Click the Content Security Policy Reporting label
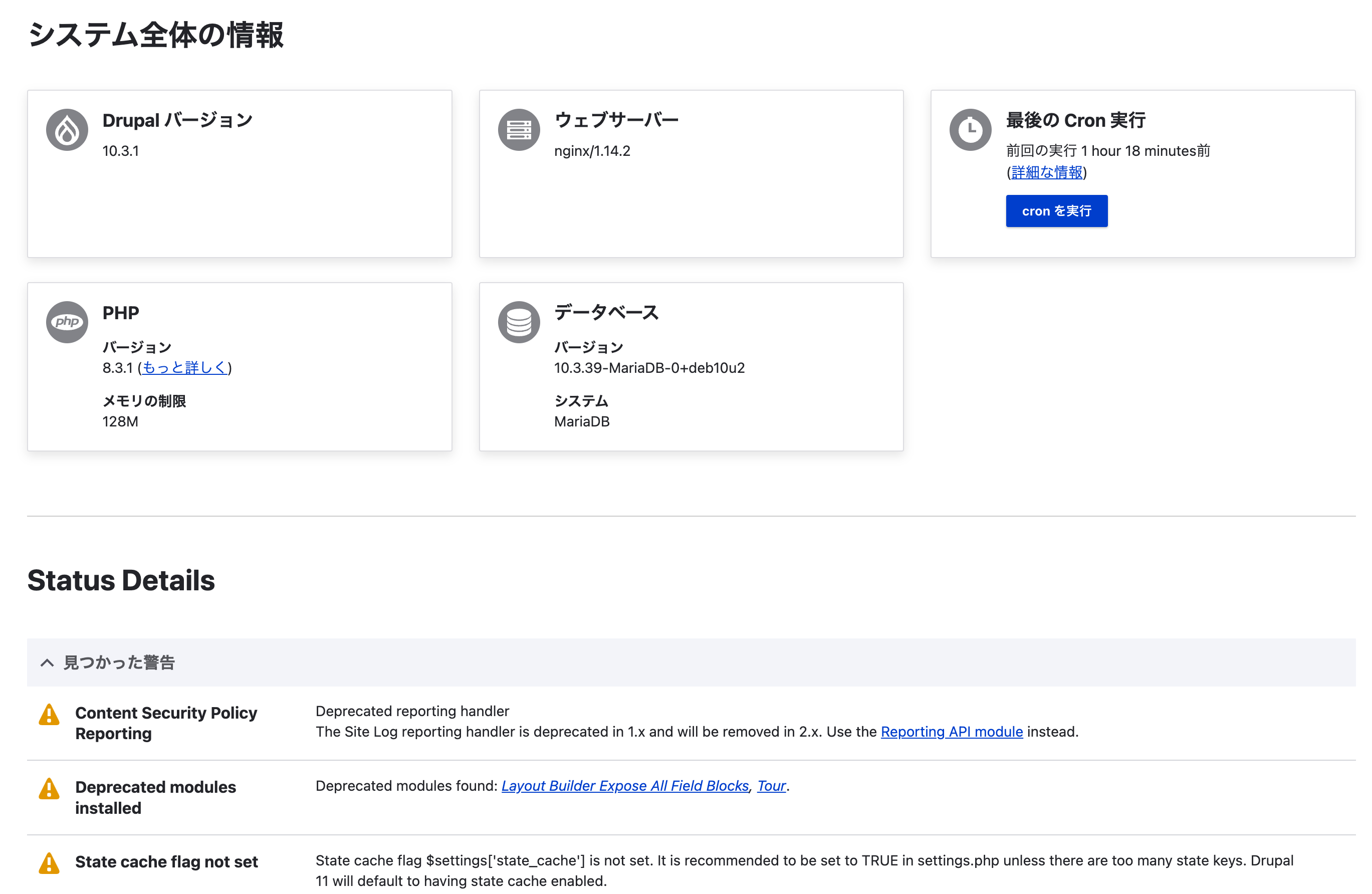 166,723
